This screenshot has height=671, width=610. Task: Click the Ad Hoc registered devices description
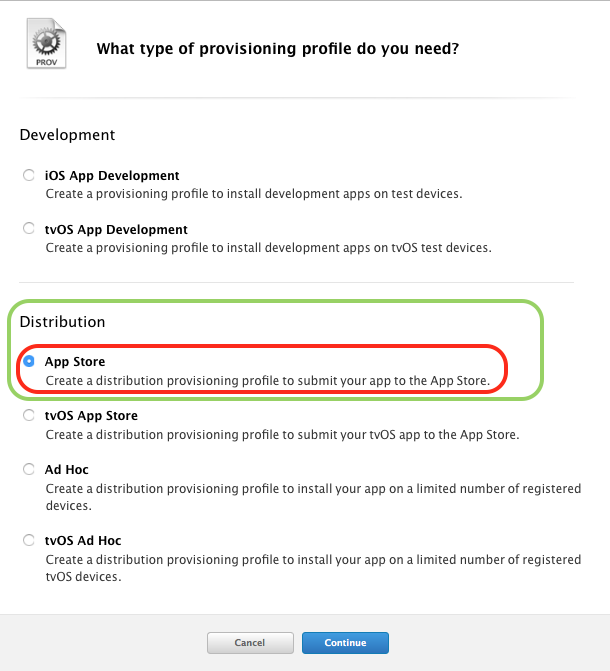coord(313,497)
